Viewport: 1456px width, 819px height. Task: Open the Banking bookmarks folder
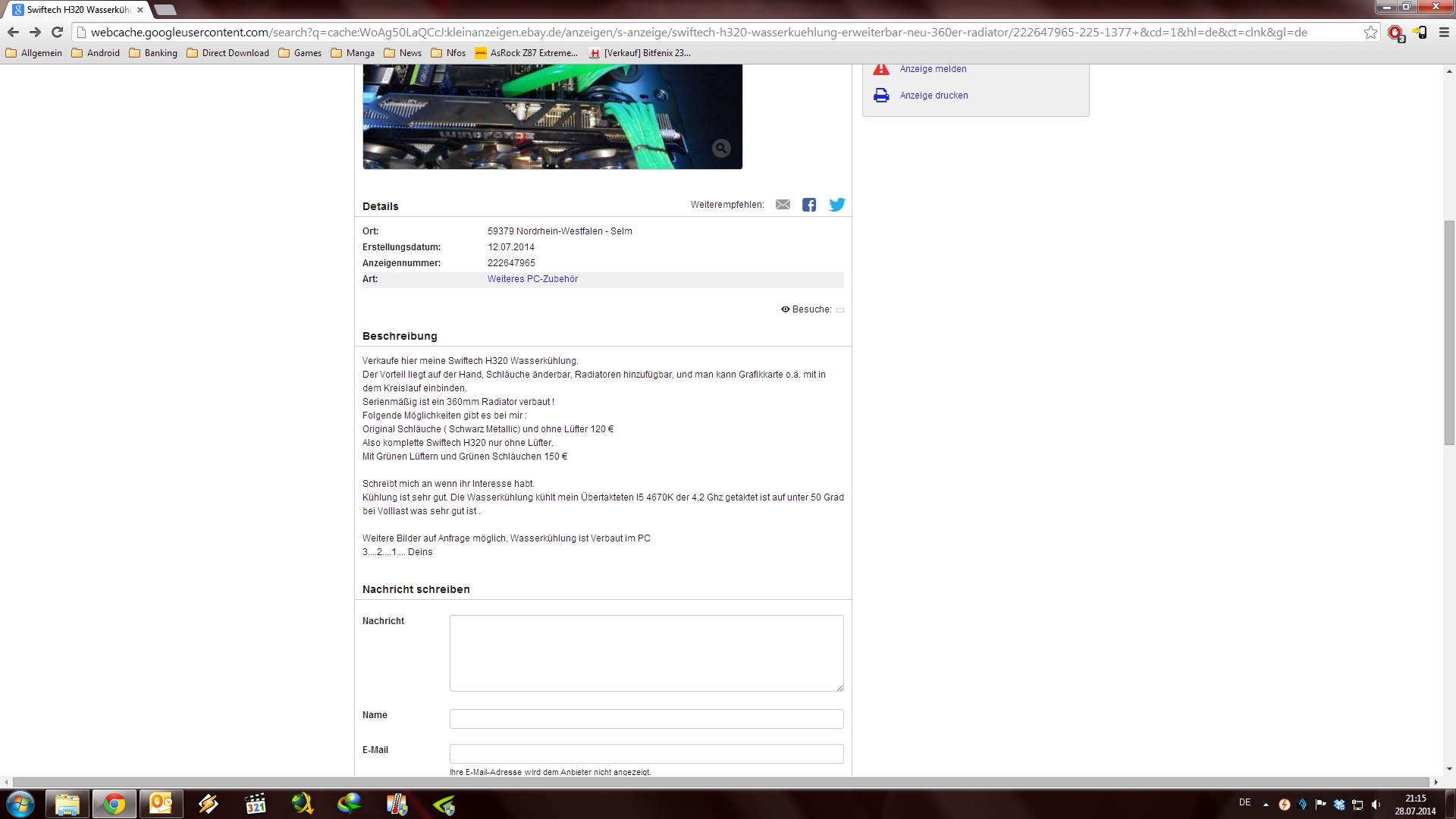153,53
